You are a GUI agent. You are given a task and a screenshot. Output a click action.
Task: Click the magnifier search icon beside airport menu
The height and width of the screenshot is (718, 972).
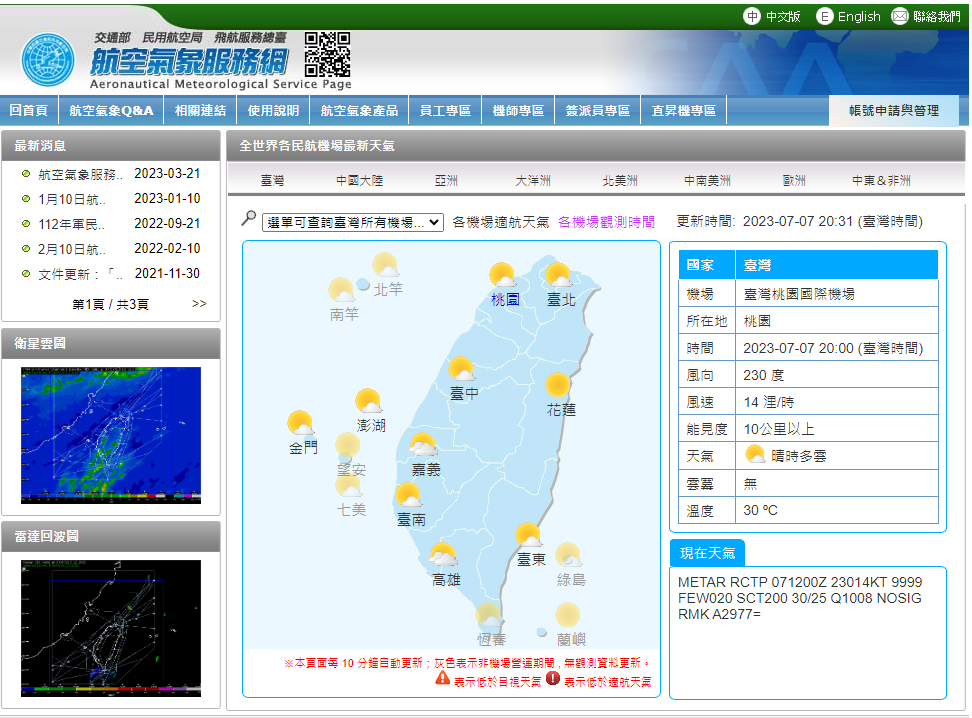[249, 218]
